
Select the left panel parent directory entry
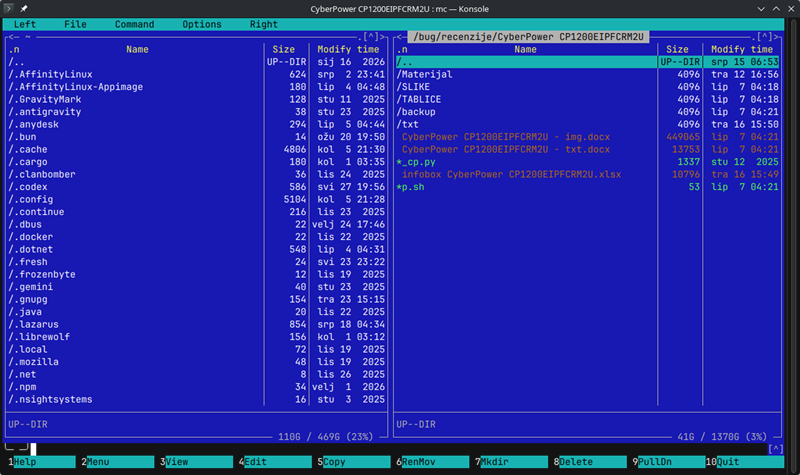(135, 62)
